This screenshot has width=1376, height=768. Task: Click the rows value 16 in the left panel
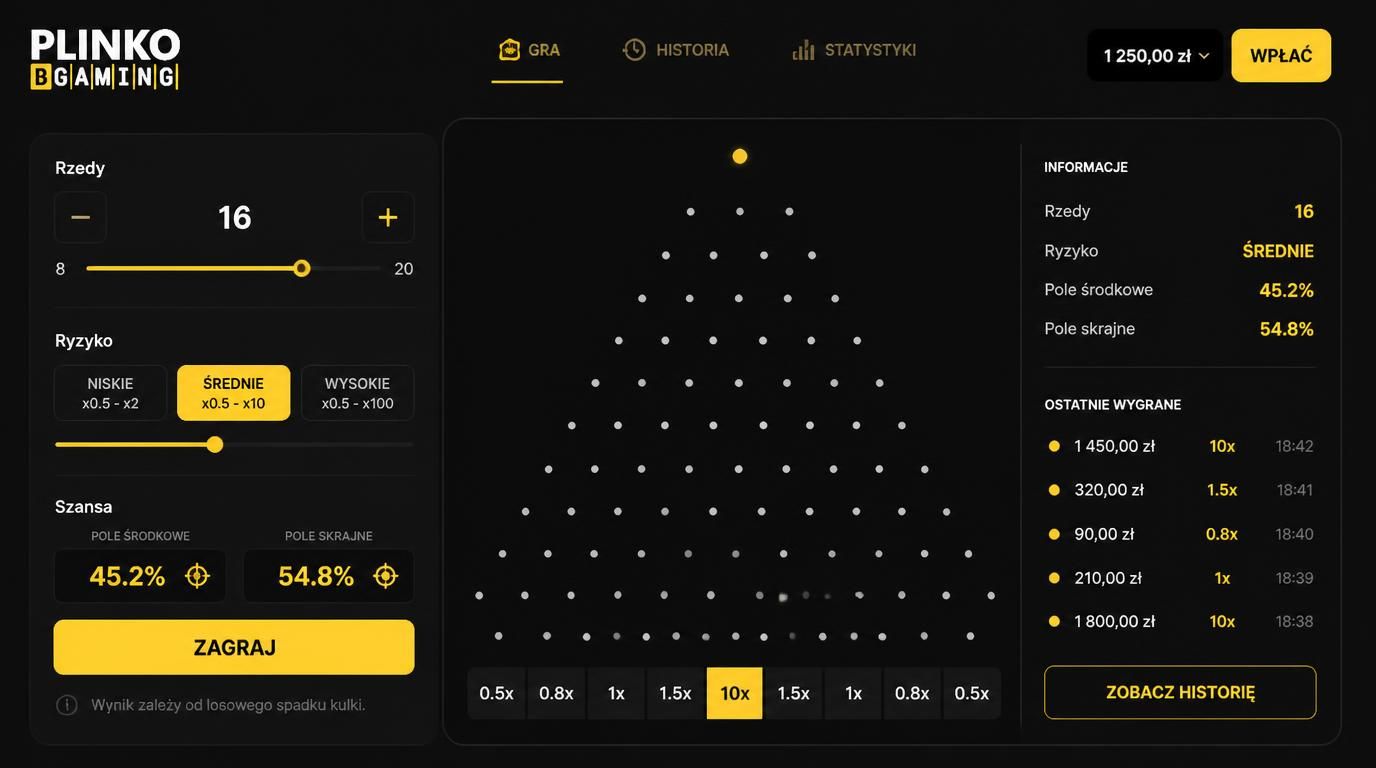click(x=235, y=217)
